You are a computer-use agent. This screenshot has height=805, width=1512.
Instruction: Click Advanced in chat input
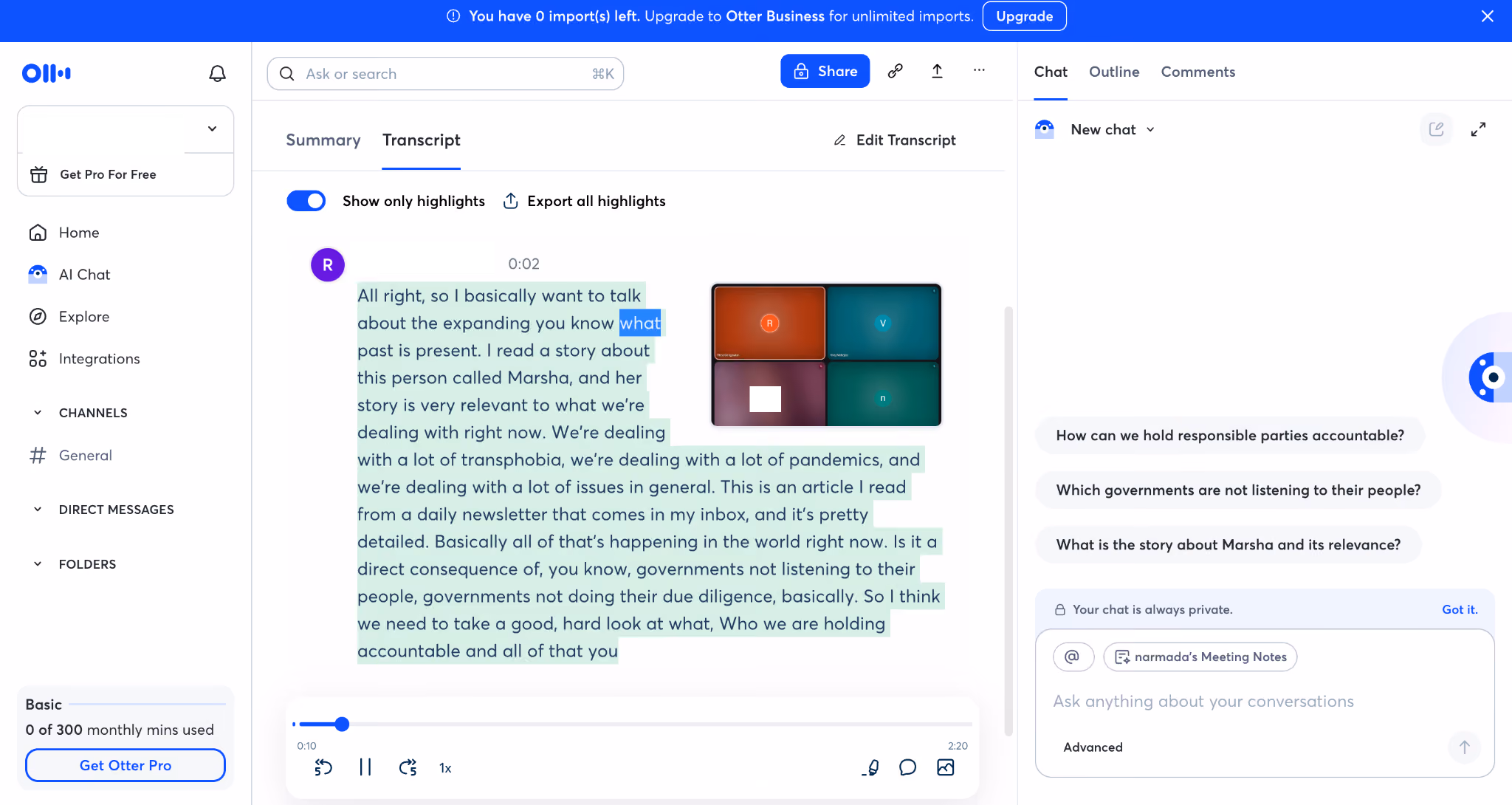(x=1093, y=747)
